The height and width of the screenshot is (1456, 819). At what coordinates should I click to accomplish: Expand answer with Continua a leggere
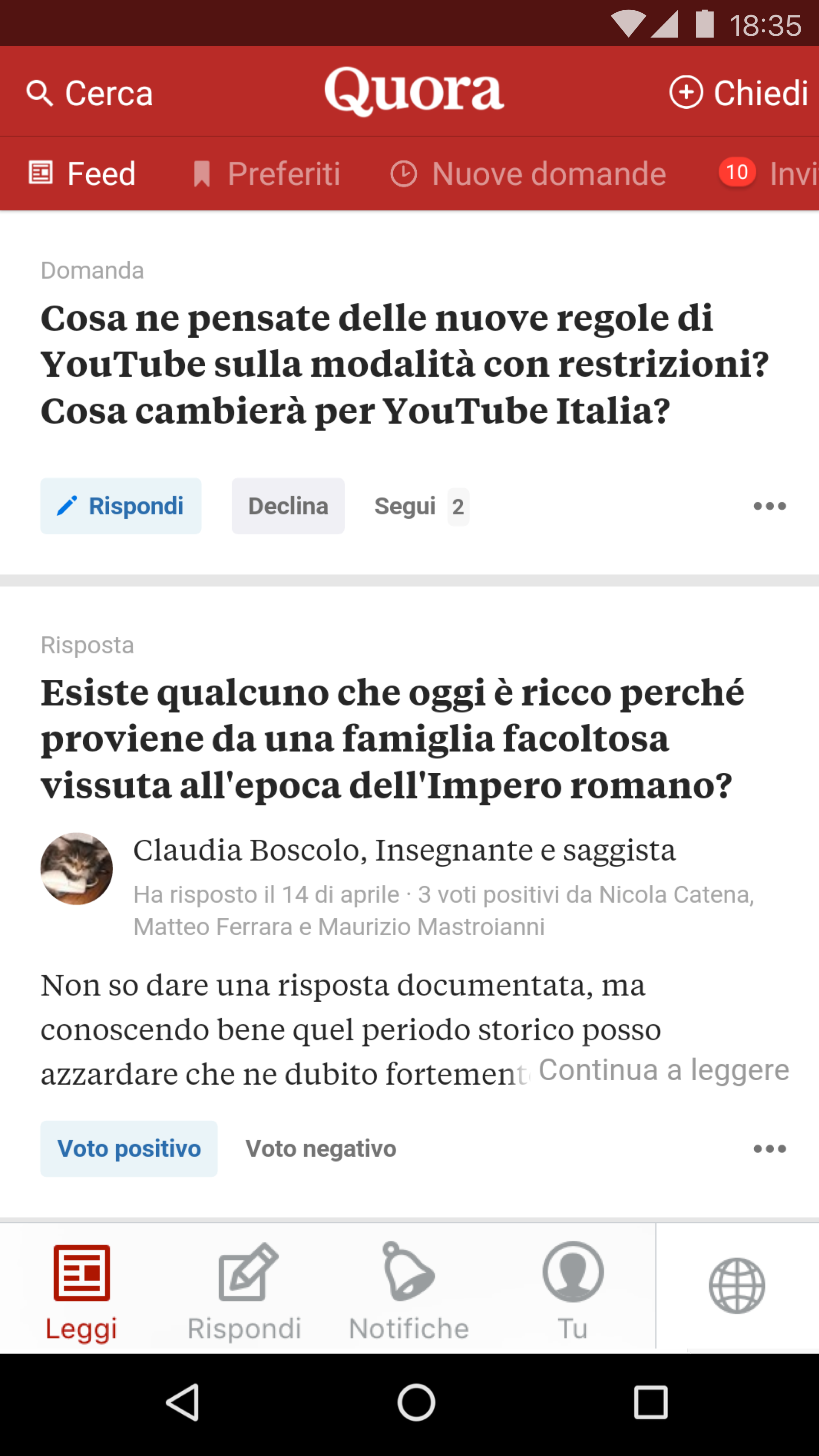664,1069
